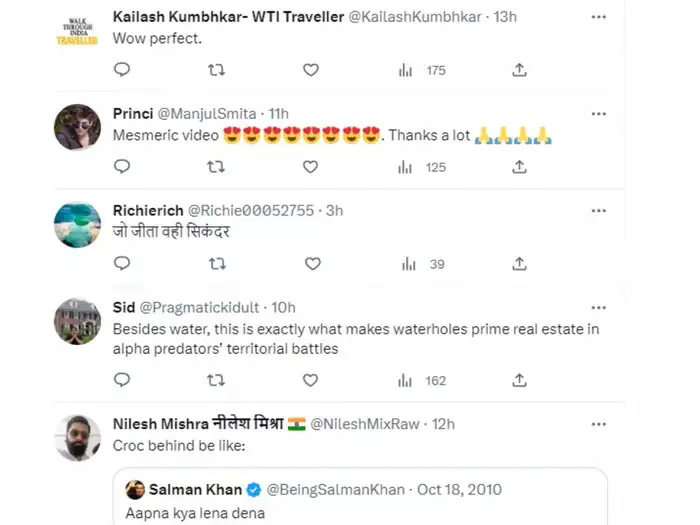
Task: Open more options menu on Nilesh Mishra's tweet
Action: coord(598,423)
